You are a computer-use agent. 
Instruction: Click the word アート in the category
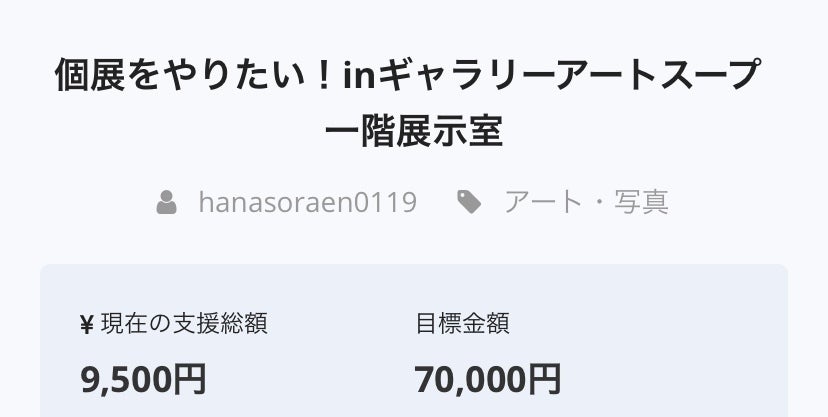click(543, 203)
